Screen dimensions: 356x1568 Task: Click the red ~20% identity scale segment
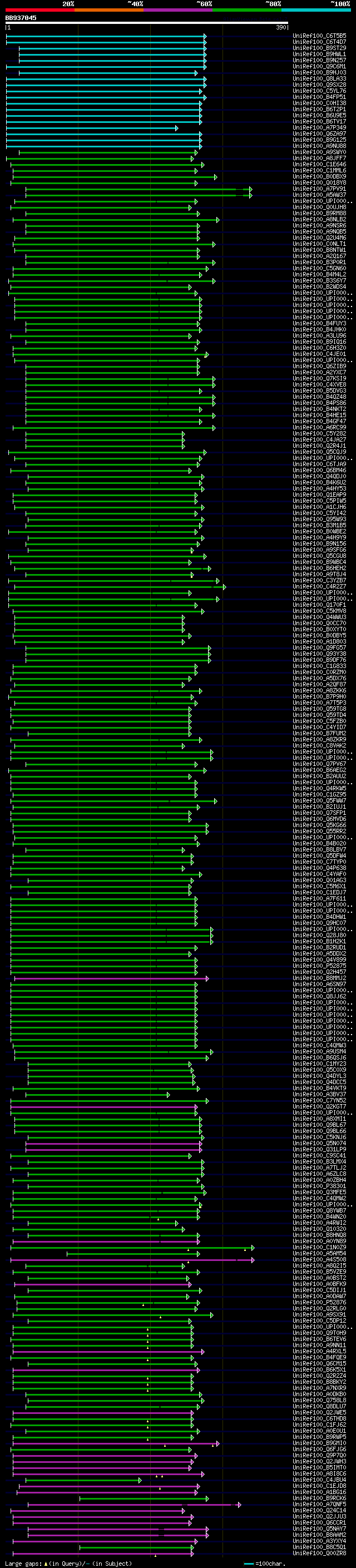coord(39,11)
